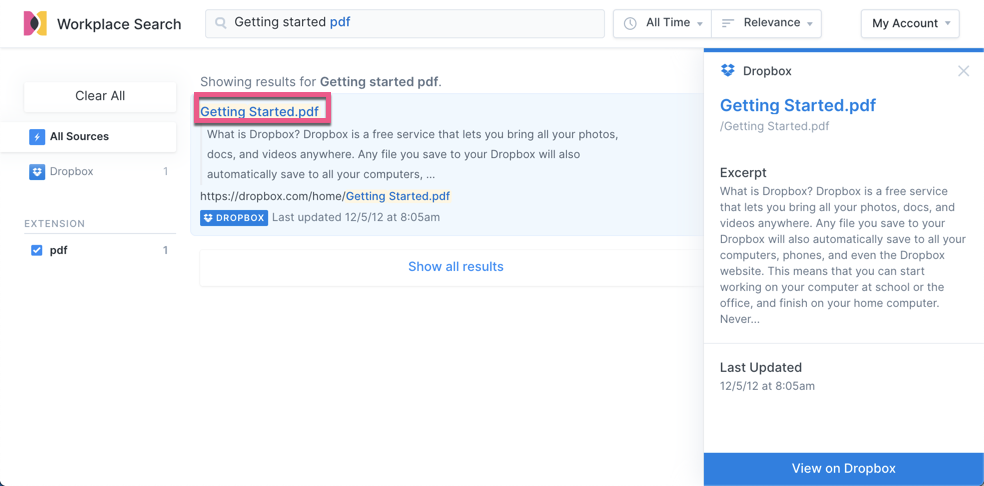This screenshot has width=984, height=486.
Task: Uncheck the pdf extension checkbox
Action: click(36, 251)
